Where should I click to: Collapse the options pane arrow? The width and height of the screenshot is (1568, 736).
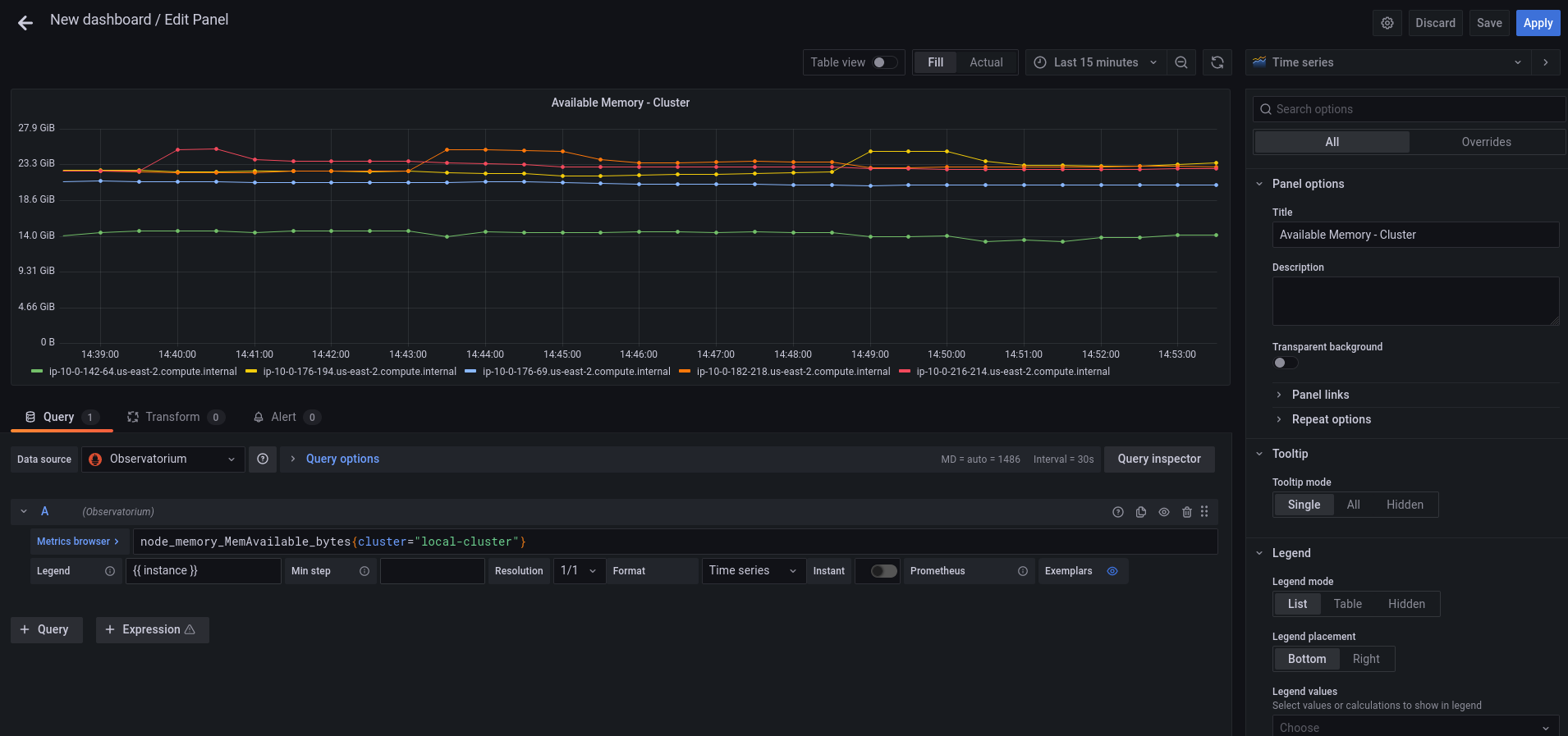pyautogui.click(x=1546, y=62)
